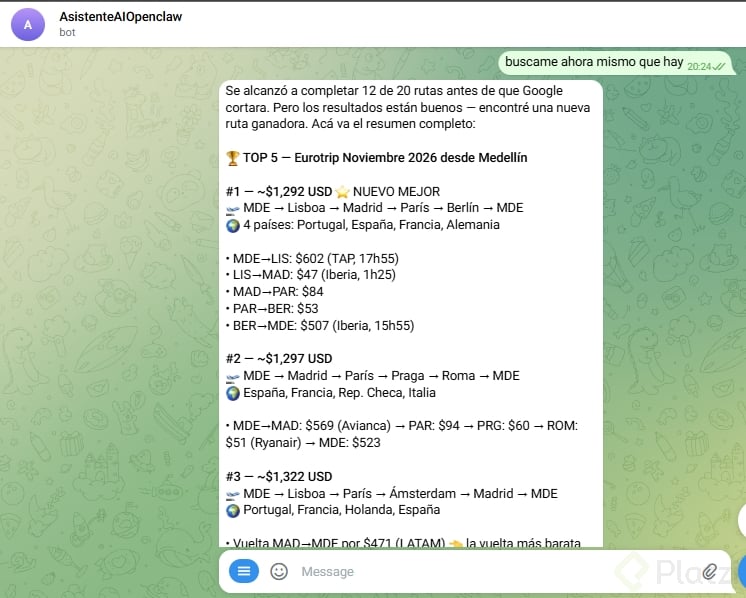
Task: Click the "BER→MDE: $507 (Iberia, 15h55)" line
Action: pyautogui.click(x=320, y=326)
